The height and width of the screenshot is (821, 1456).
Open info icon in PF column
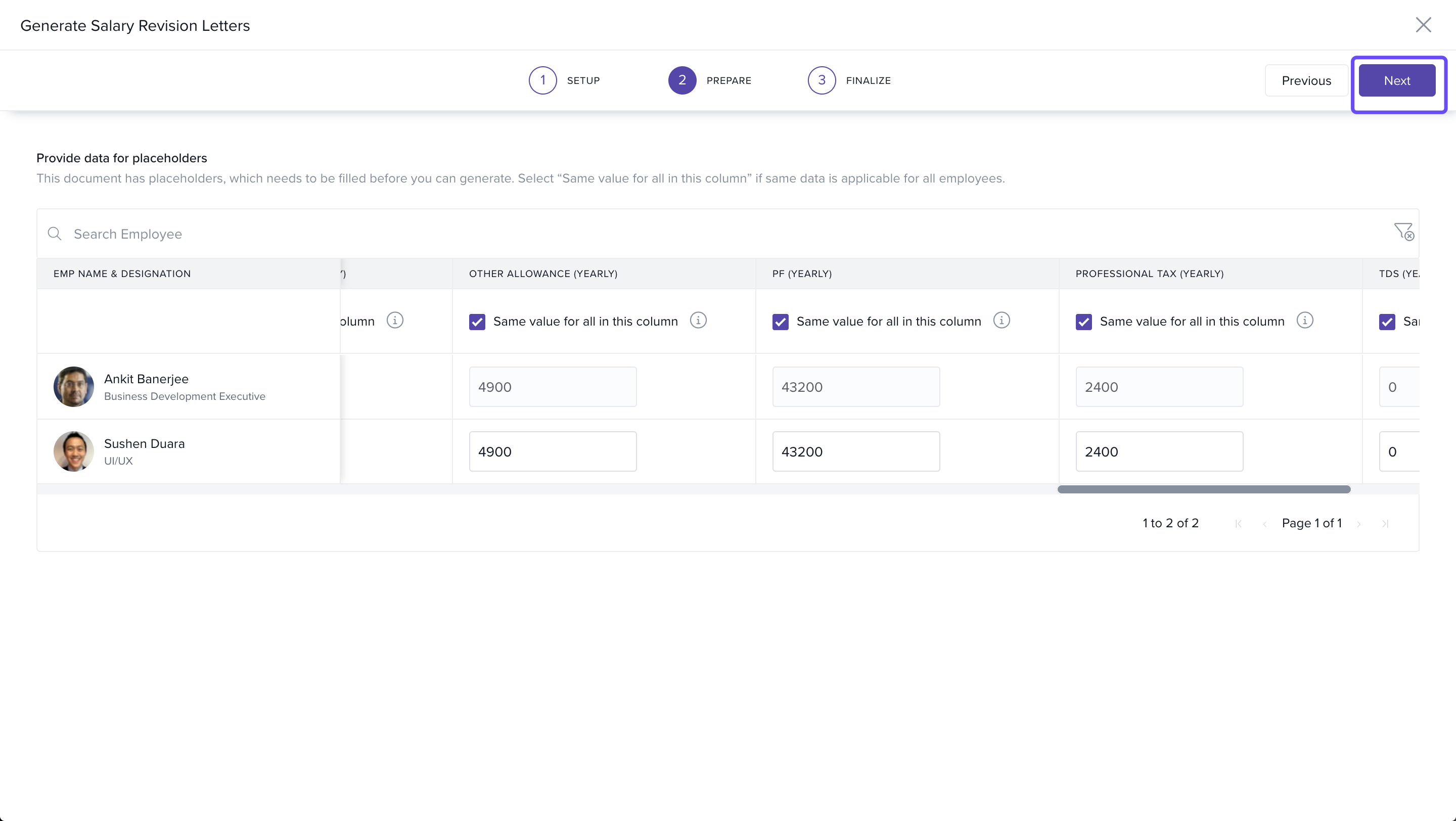click(1001, 321)
